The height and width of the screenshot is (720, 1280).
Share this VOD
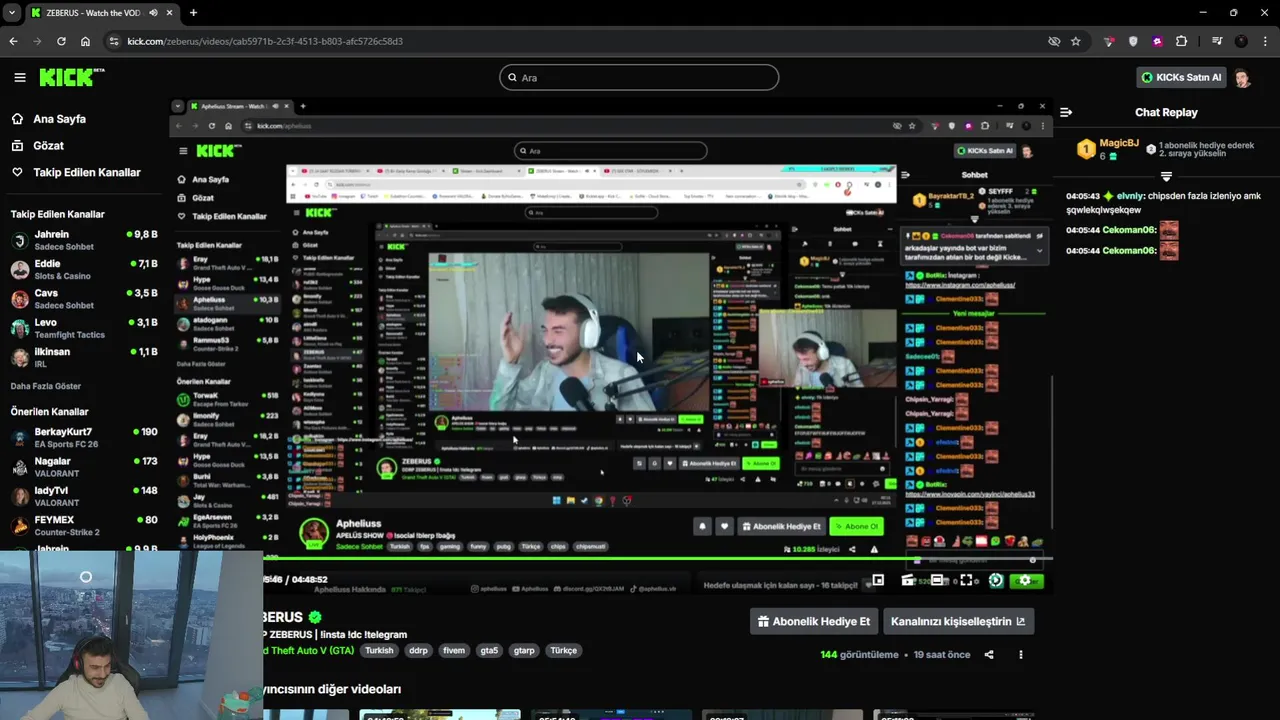pyautogui.click(x=989, y=655)
